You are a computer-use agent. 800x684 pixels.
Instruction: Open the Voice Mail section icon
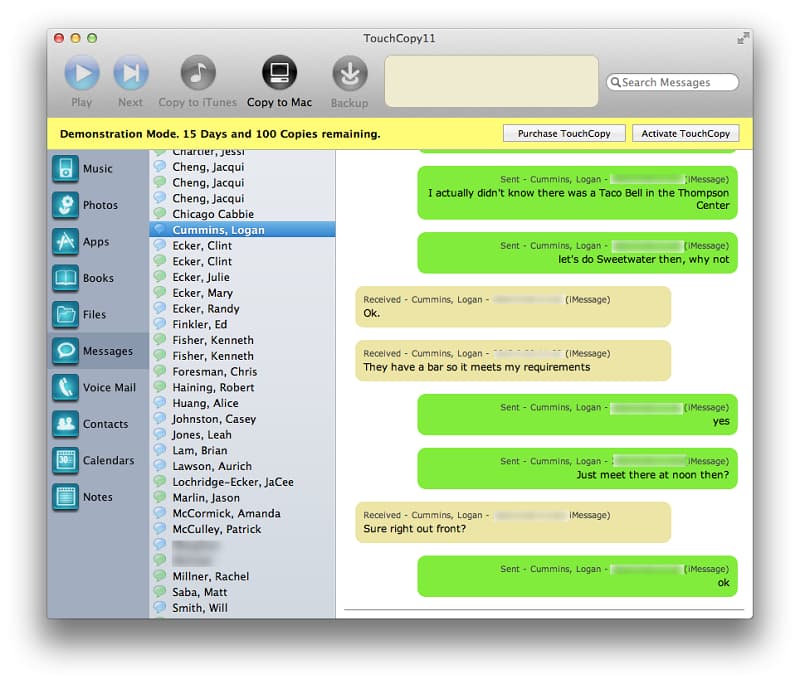(65, 388)
